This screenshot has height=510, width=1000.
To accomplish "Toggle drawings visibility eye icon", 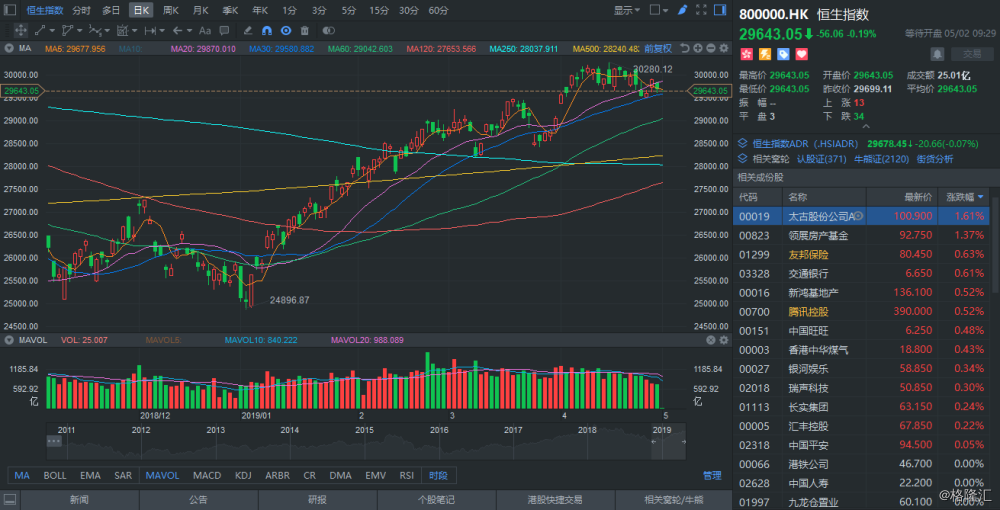I will click(286, 30).
